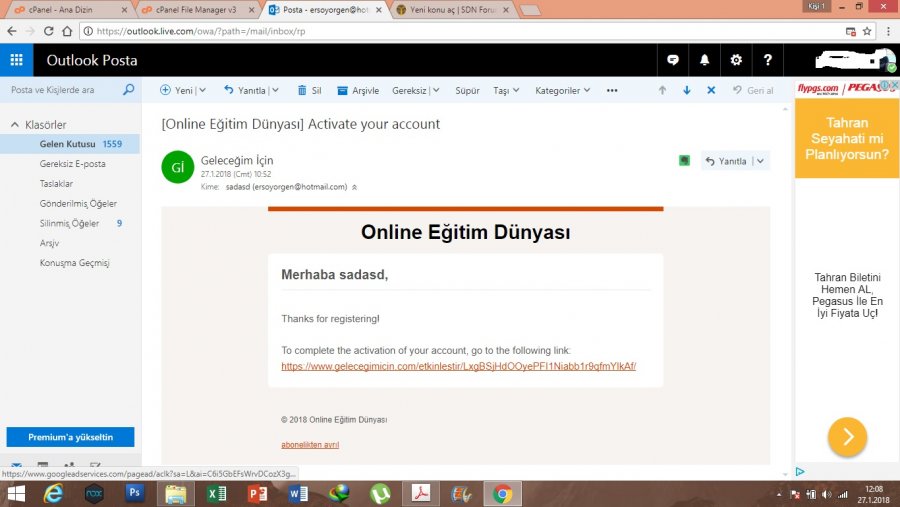Go to next message down arrow

click(686, 90)
